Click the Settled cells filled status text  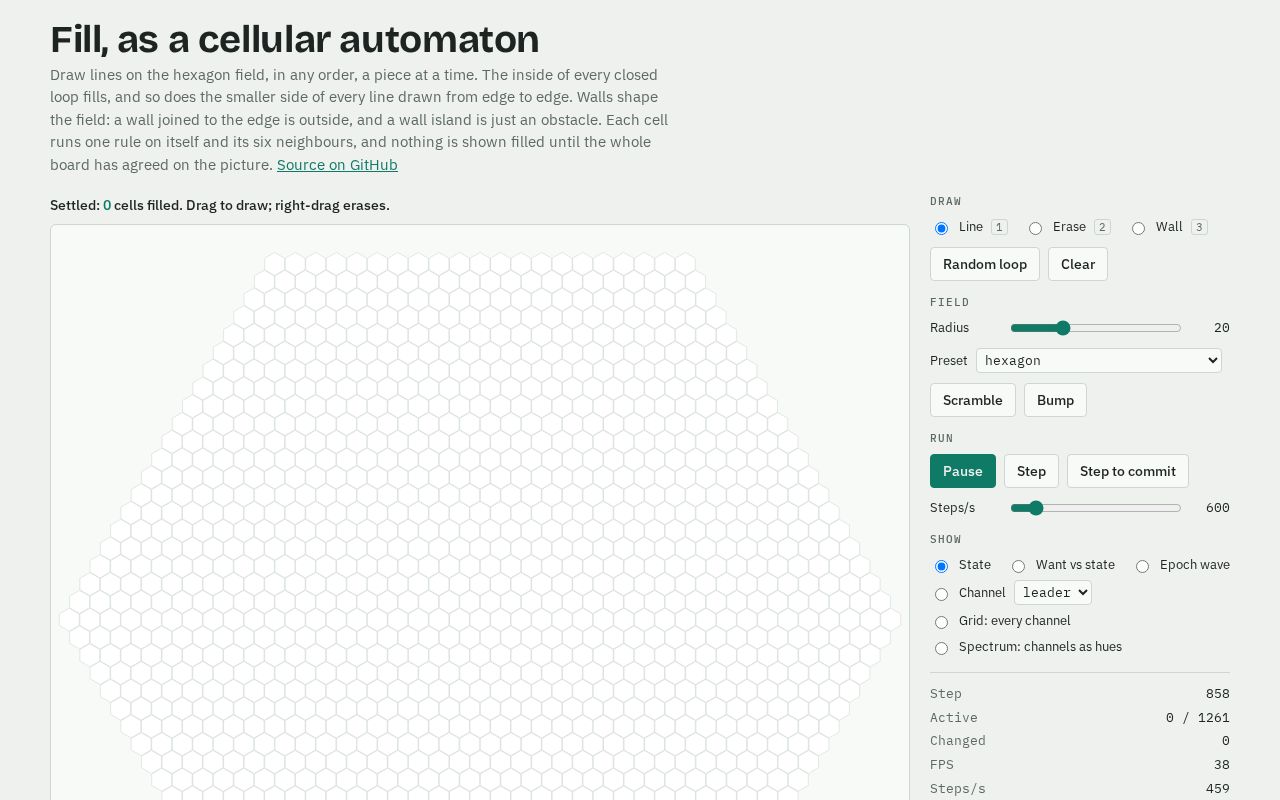point(220,205)
